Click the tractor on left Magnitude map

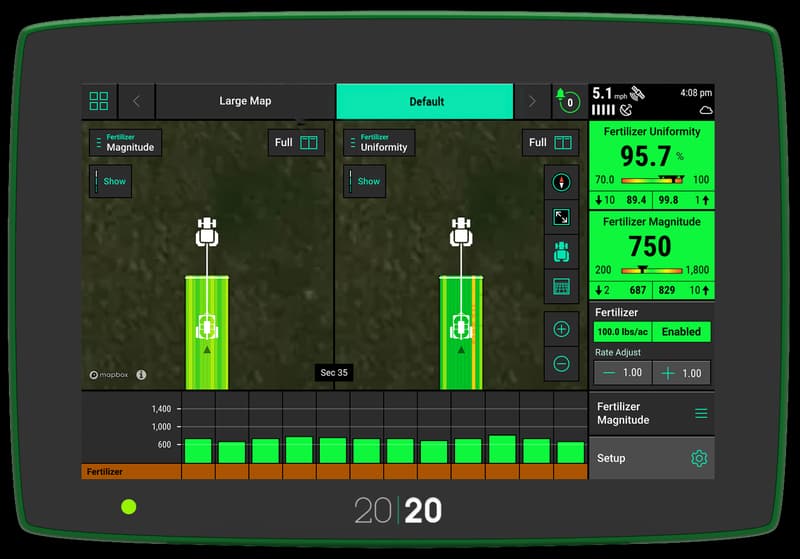[x=207, y=232]
